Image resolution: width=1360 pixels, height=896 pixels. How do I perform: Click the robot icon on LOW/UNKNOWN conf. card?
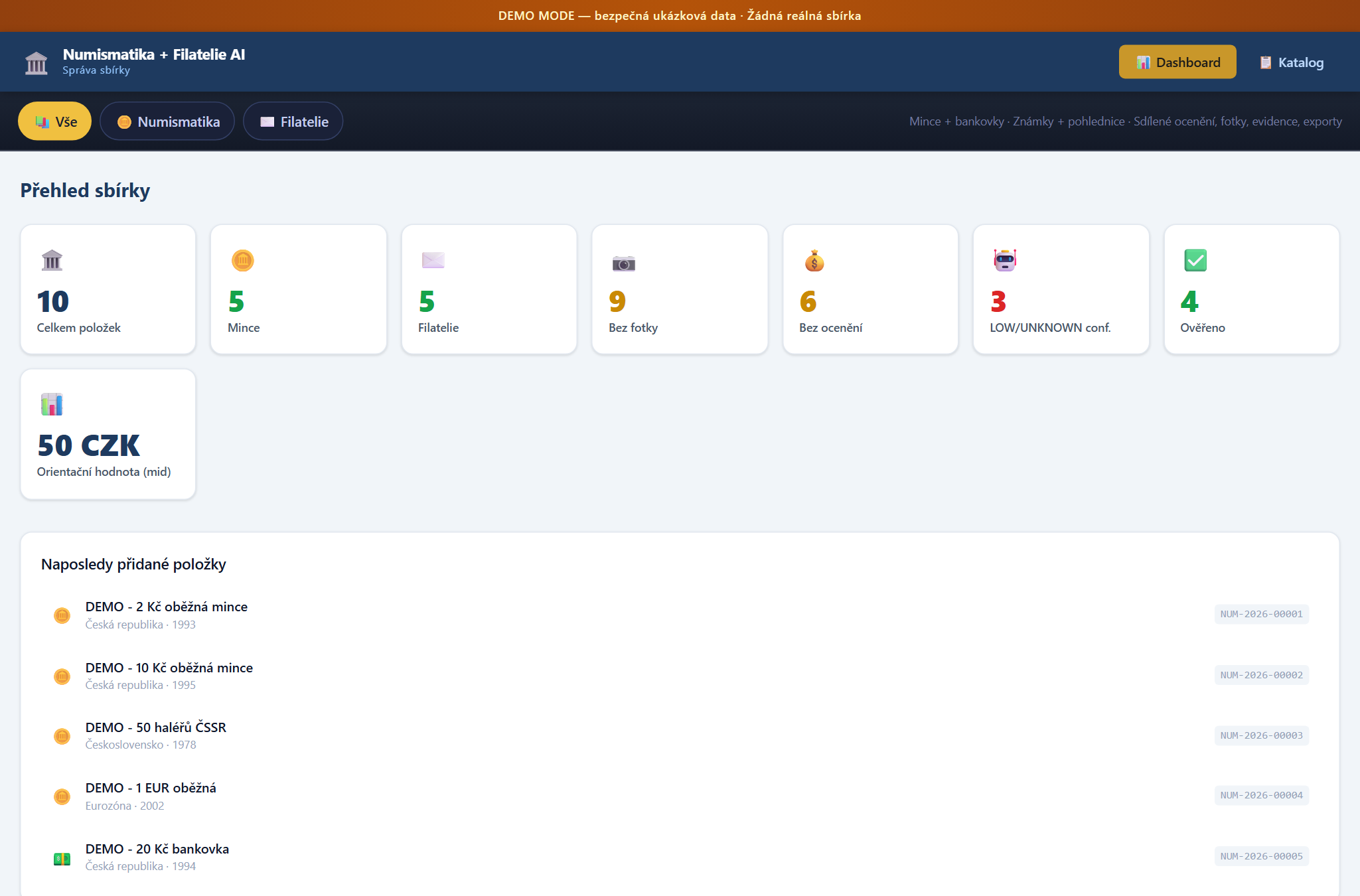pyautogui.click(x=1005, y=260)
